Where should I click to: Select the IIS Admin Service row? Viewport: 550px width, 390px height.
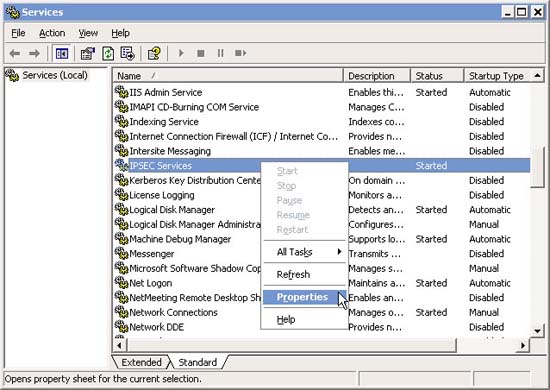321,92
